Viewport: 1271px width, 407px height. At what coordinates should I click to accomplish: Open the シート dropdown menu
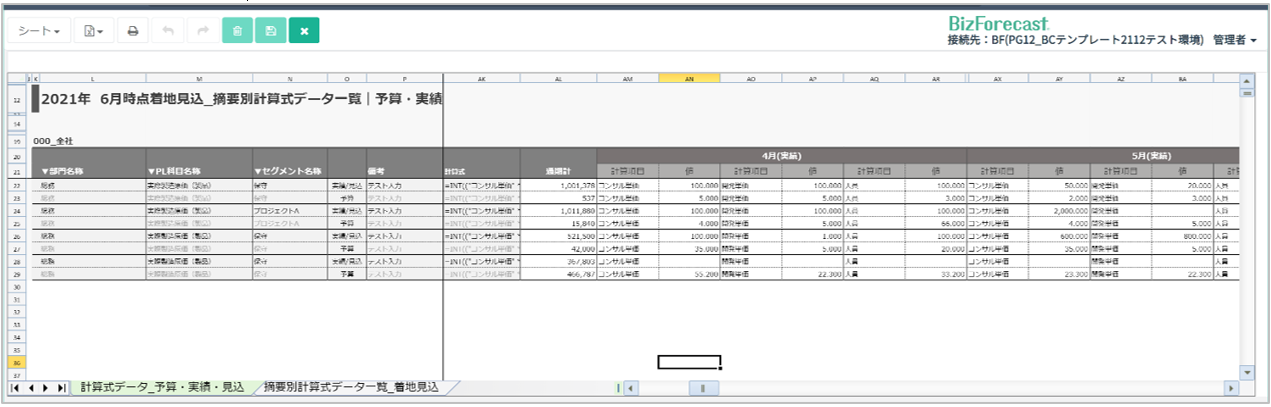[40, 31]
